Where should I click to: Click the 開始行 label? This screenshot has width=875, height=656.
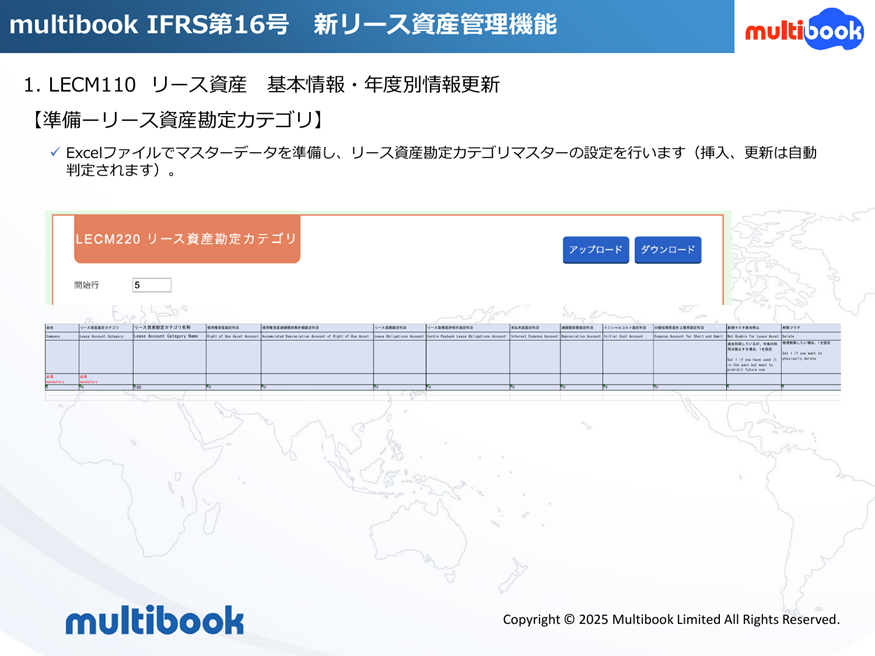click(x=86, y=285)
